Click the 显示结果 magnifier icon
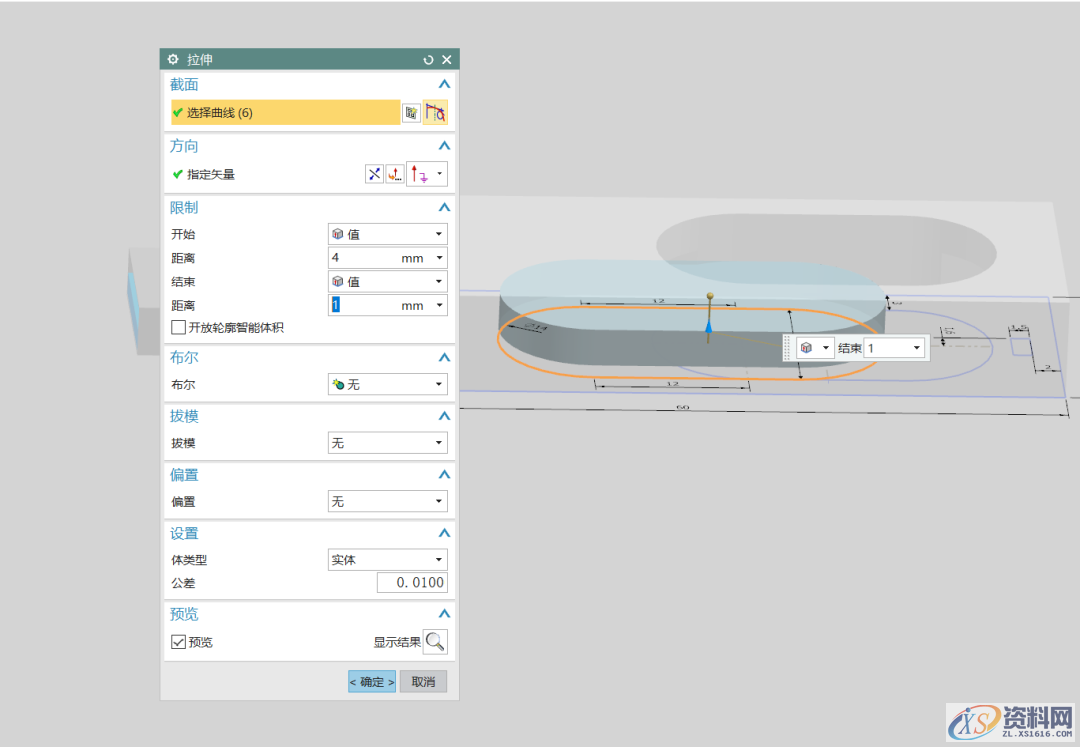1080x747 pixels. [435, 641]
